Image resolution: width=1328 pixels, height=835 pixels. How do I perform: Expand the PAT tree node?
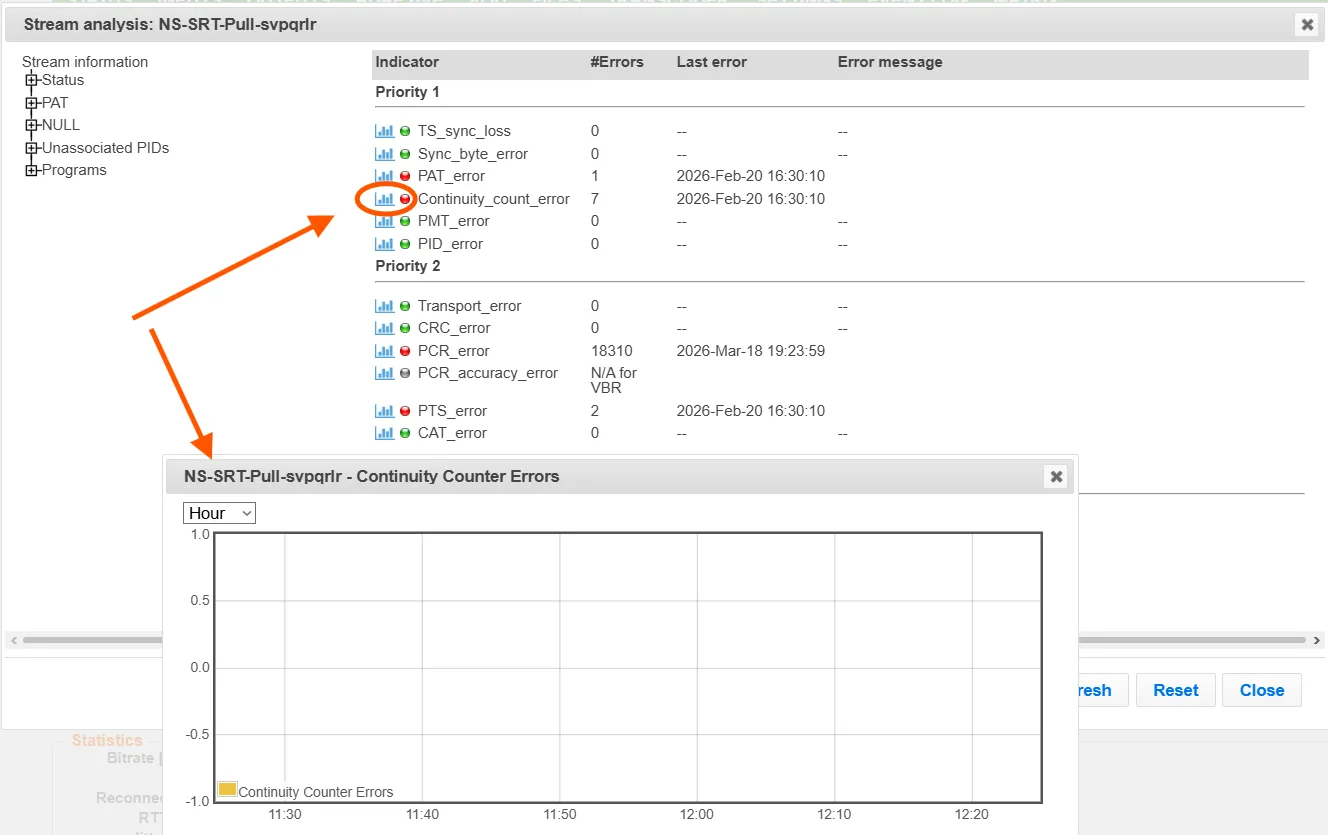(x=32, y=103)
